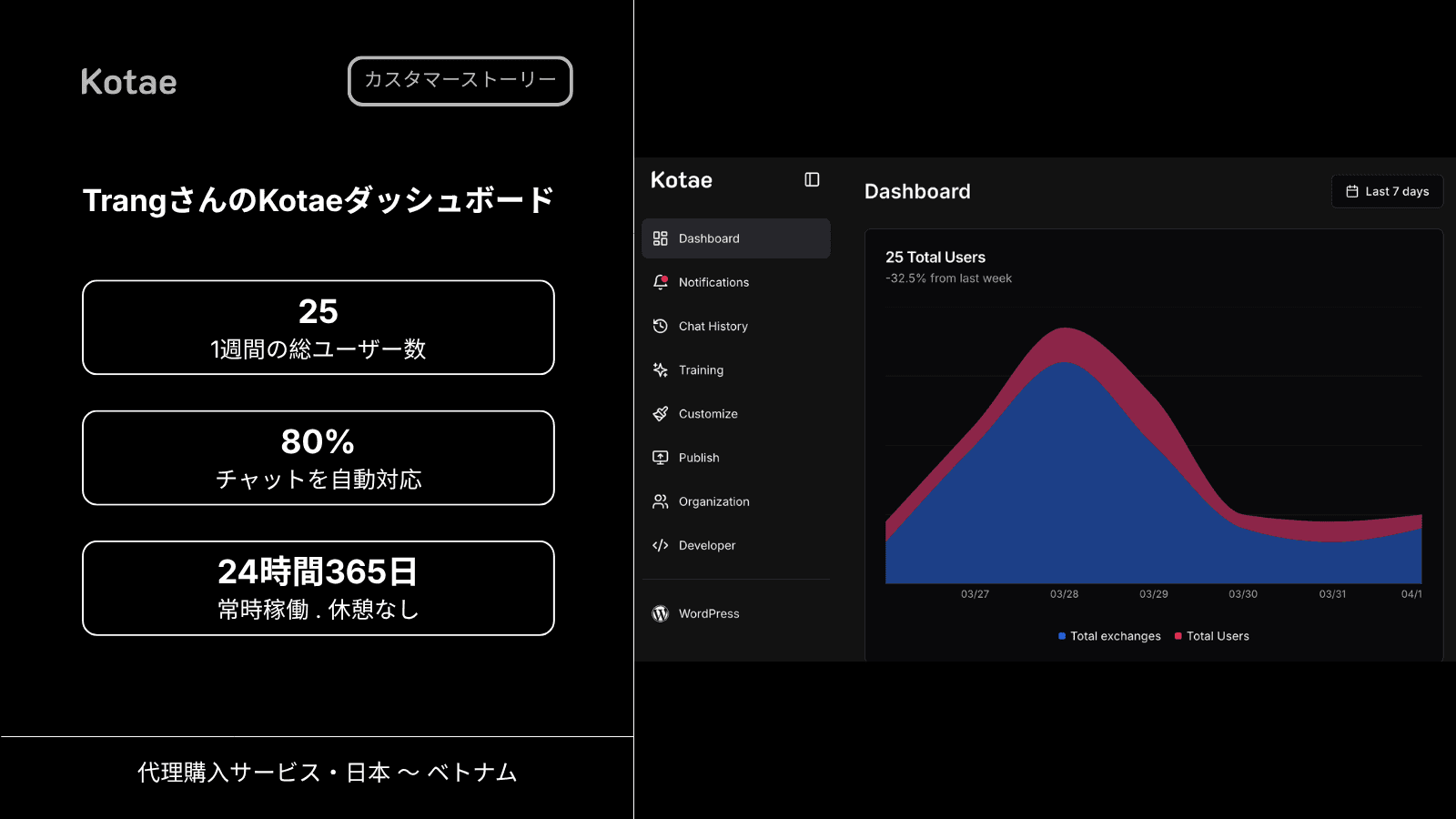Click the 24時間365日 card
1456x819 pixels.
(318, 588)
